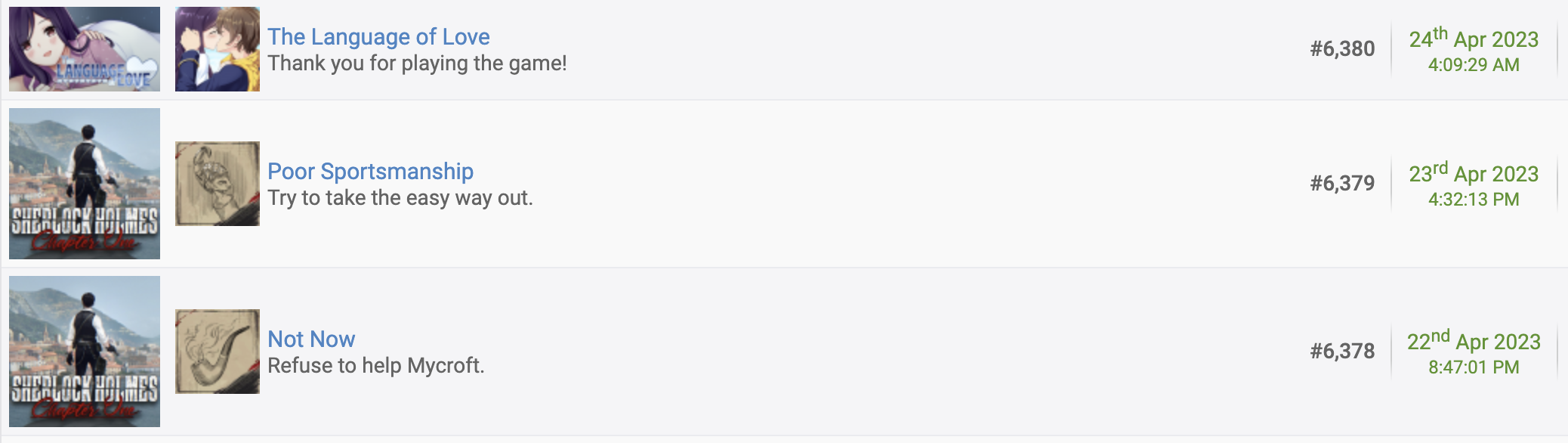The image size is (1568, 443).
Task: Click the 23rd Apr 2023 date
Action: [1474, 172]
